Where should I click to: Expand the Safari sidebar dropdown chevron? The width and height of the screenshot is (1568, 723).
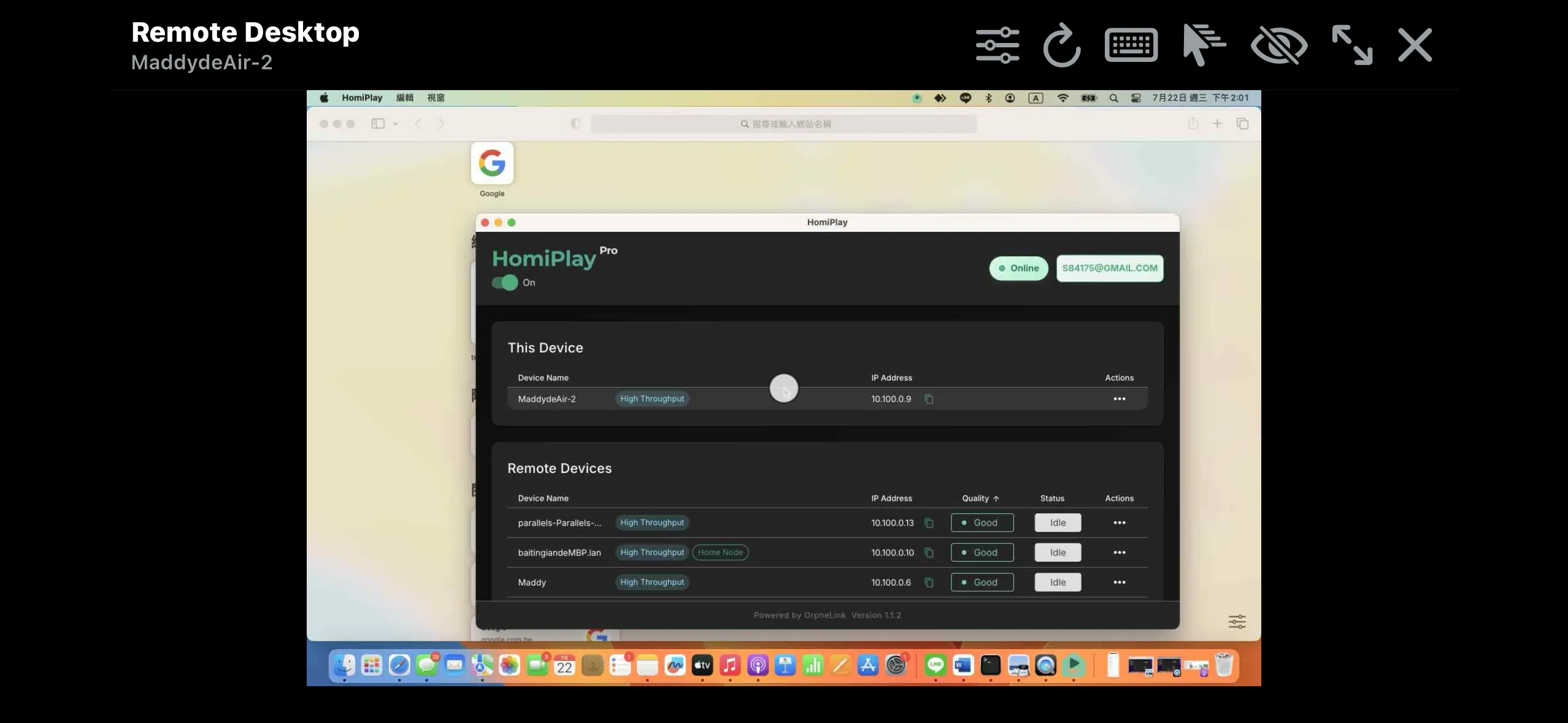pyautogui.click(x=396, y=124)
